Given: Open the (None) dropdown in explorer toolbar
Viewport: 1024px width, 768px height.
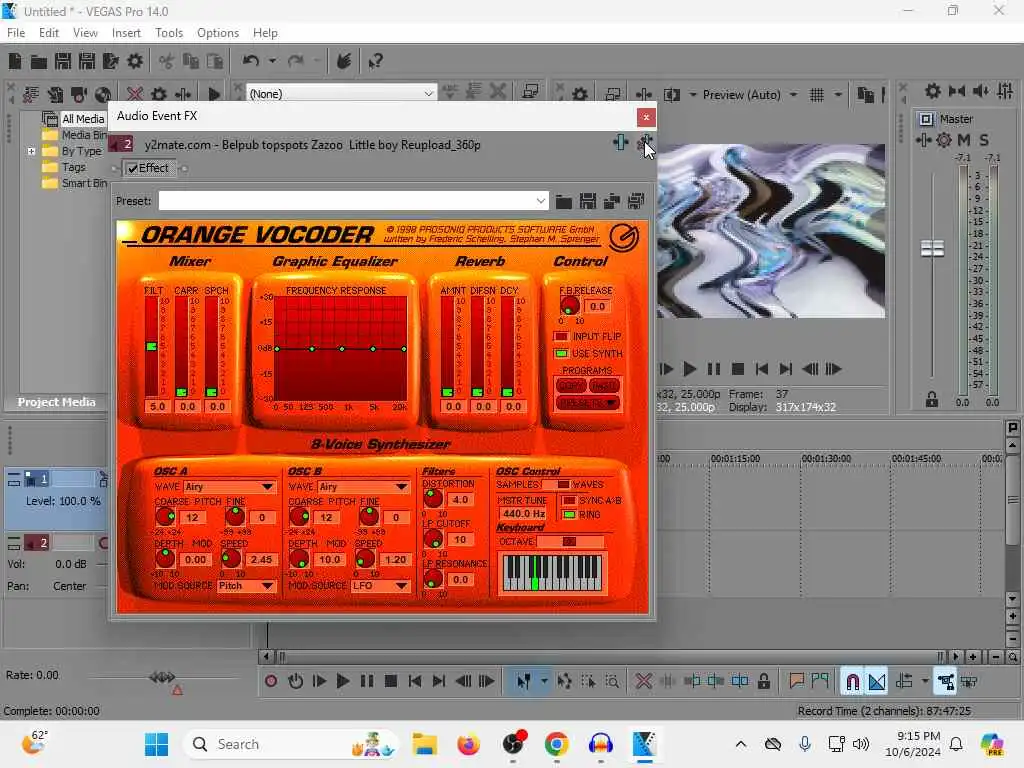Looking at the screenshot, I should click(342, 93).
